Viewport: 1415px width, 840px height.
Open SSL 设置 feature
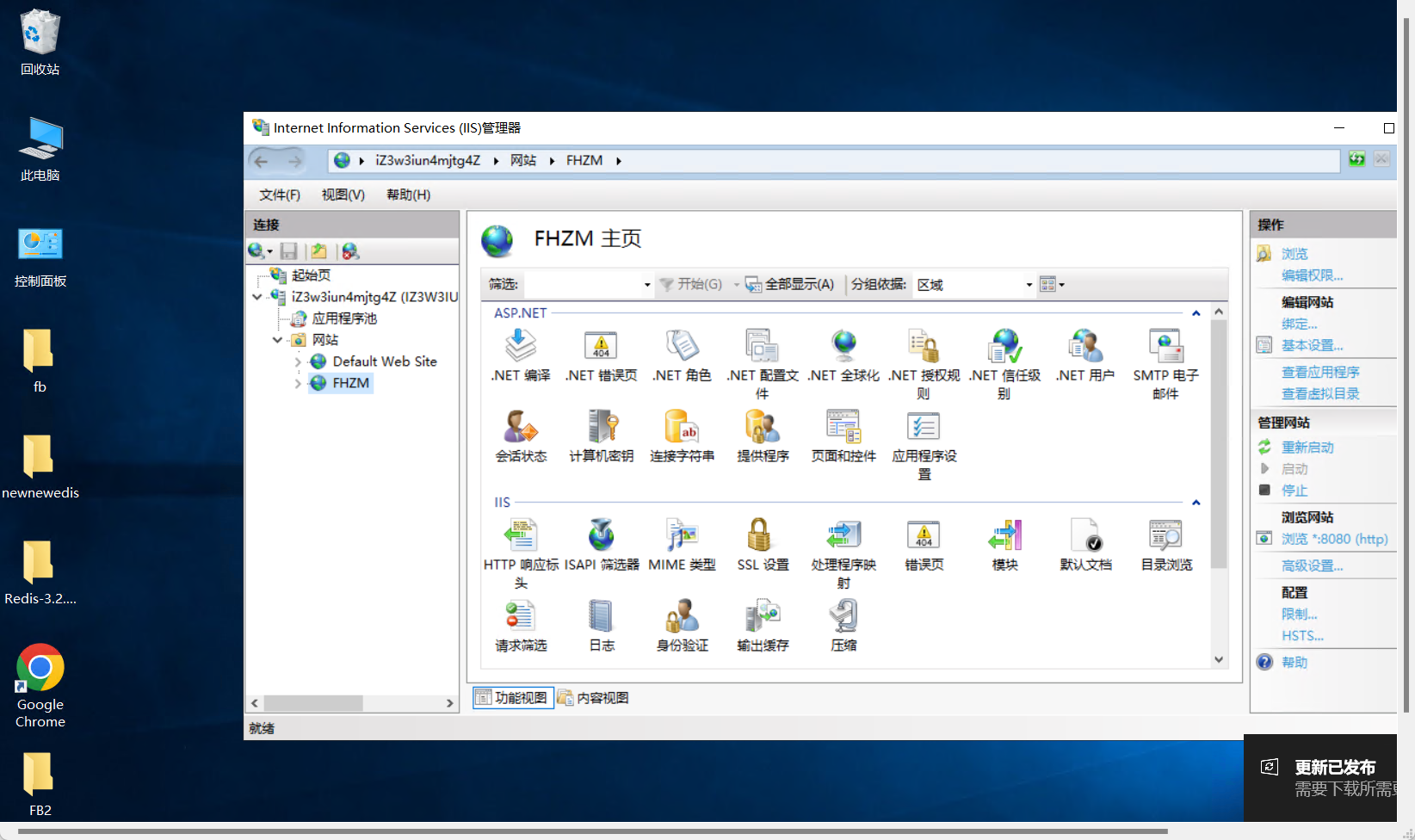tap(763, 546)
